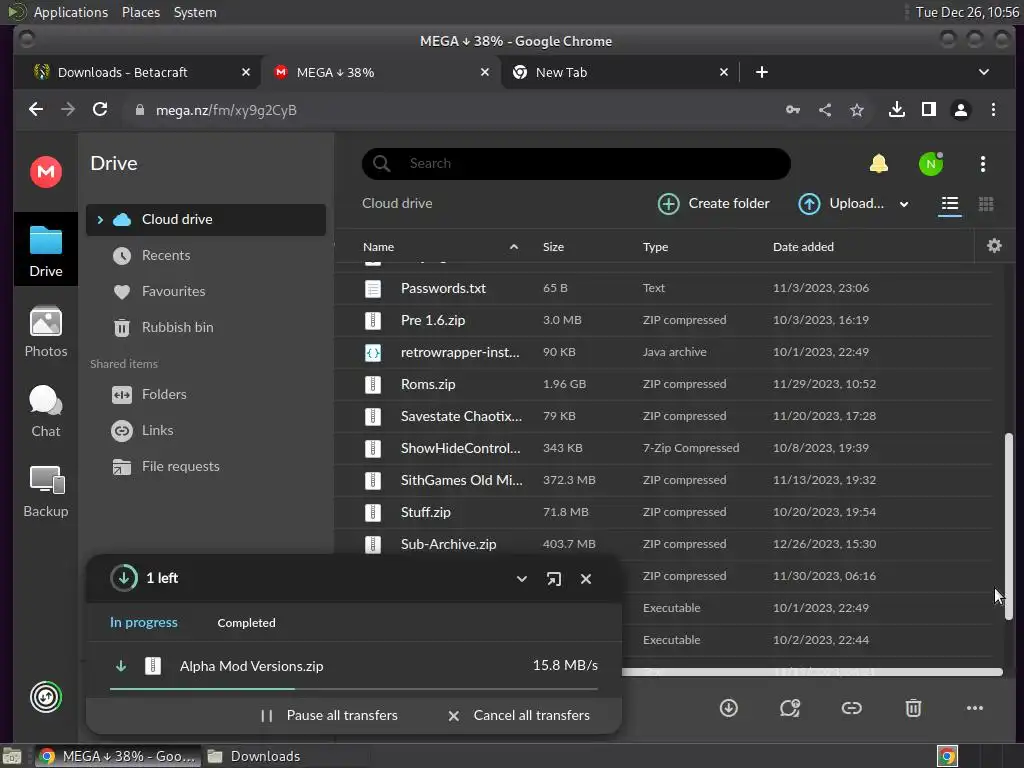The image size is (1024, 768).
Task: Open Upload dropdown arrow
Action: [904, 204]
